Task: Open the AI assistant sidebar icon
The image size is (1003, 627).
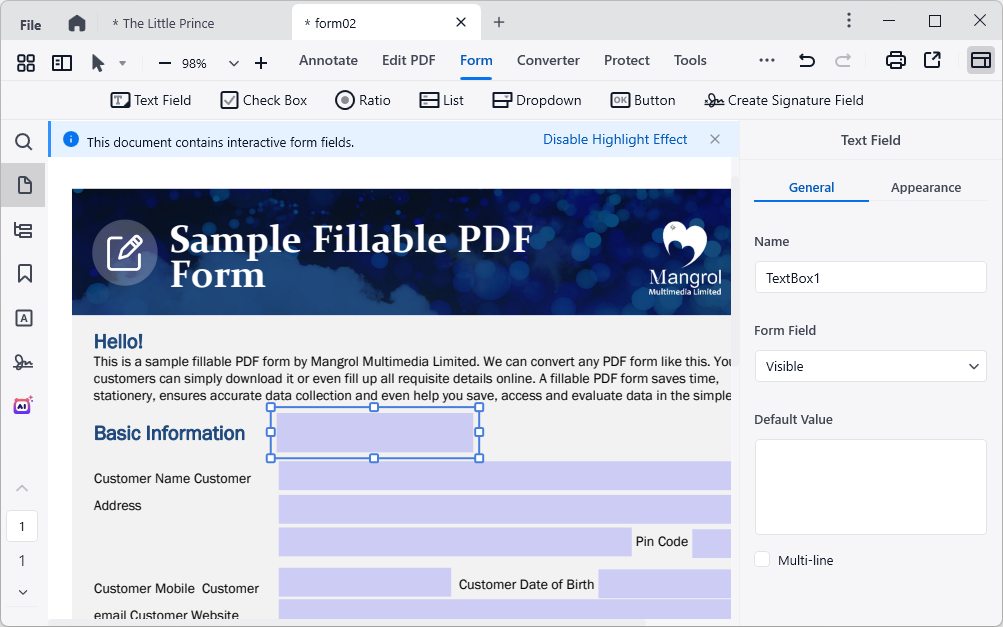Action: (24, 406)
